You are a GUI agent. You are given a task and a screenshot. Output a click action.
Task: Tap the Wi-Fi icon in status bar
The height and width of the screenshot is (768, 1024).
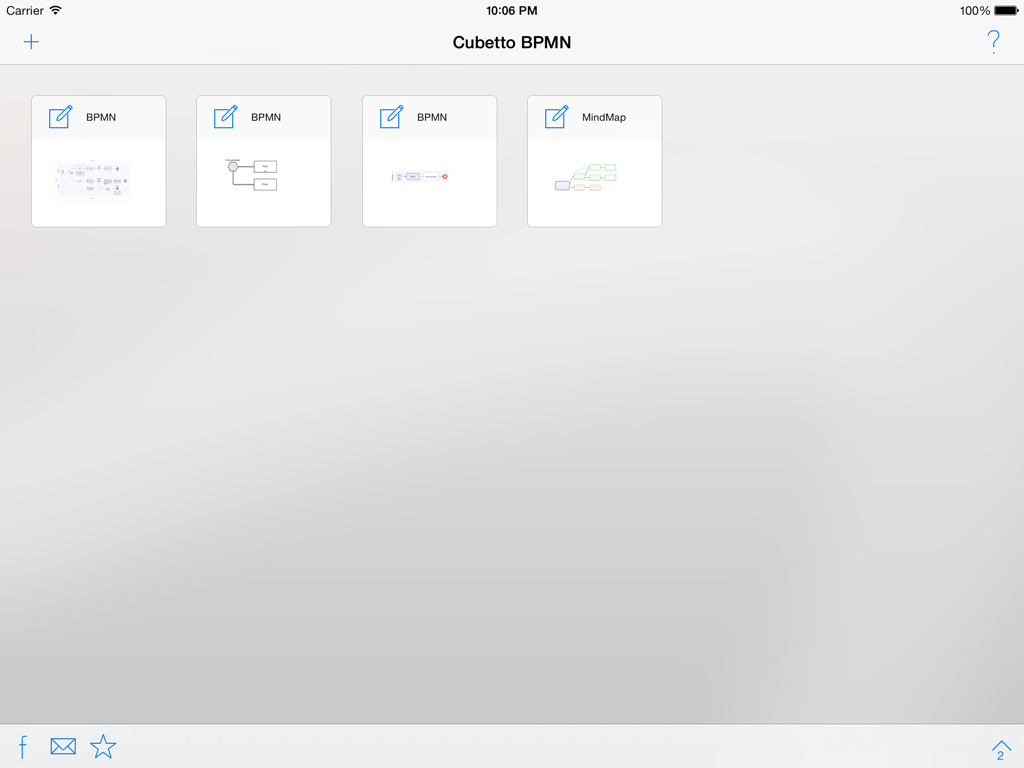click(x=56, y=10)
